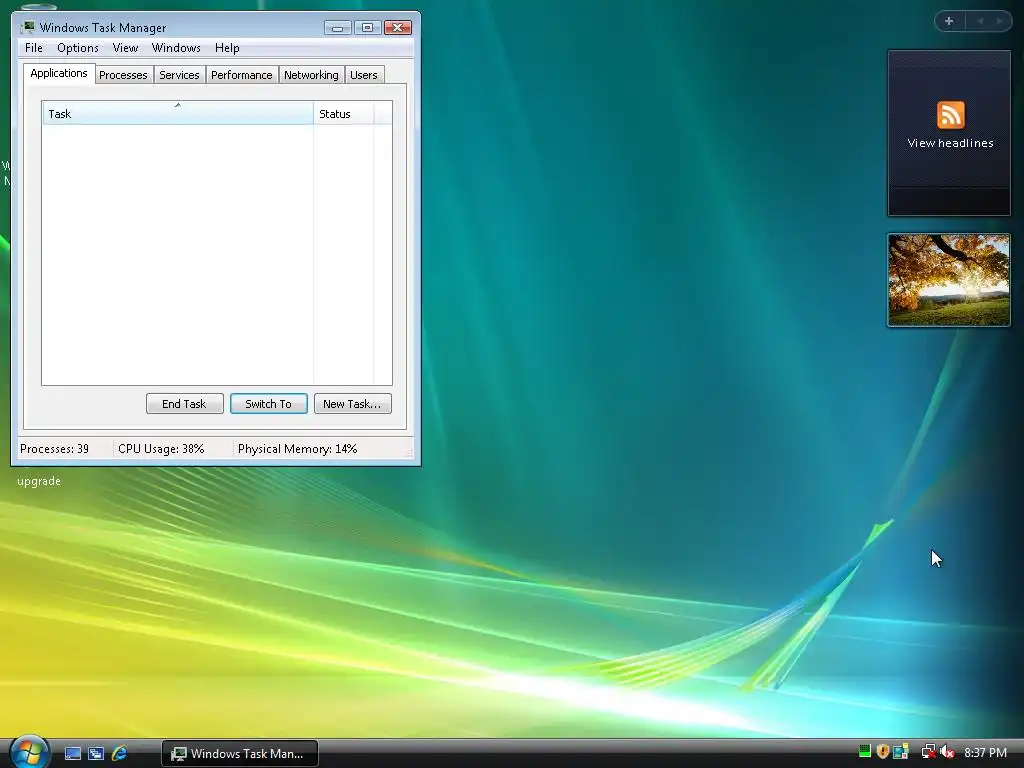Open the File menu
This screenshot has width=1024, height=768.
tap(34, 48)
